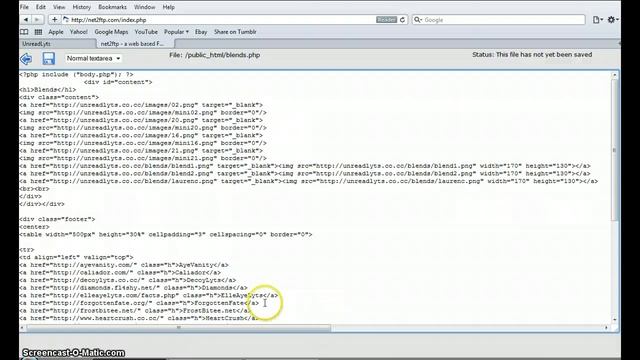Click the AyeVanity link code line
Viewport: 640px width, 360px height.
(x=124, y=265)
